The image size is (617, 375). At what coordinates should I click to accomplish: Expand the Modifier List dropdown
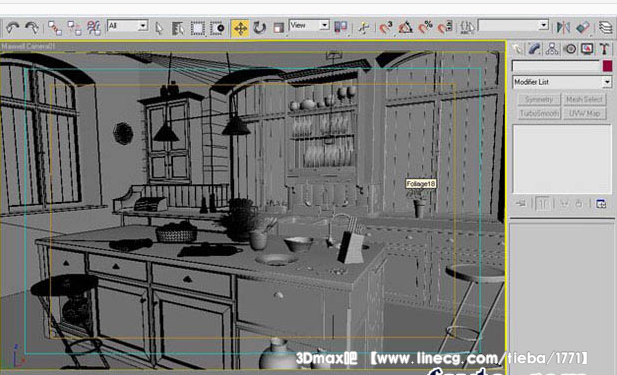(x=562, y=82)
